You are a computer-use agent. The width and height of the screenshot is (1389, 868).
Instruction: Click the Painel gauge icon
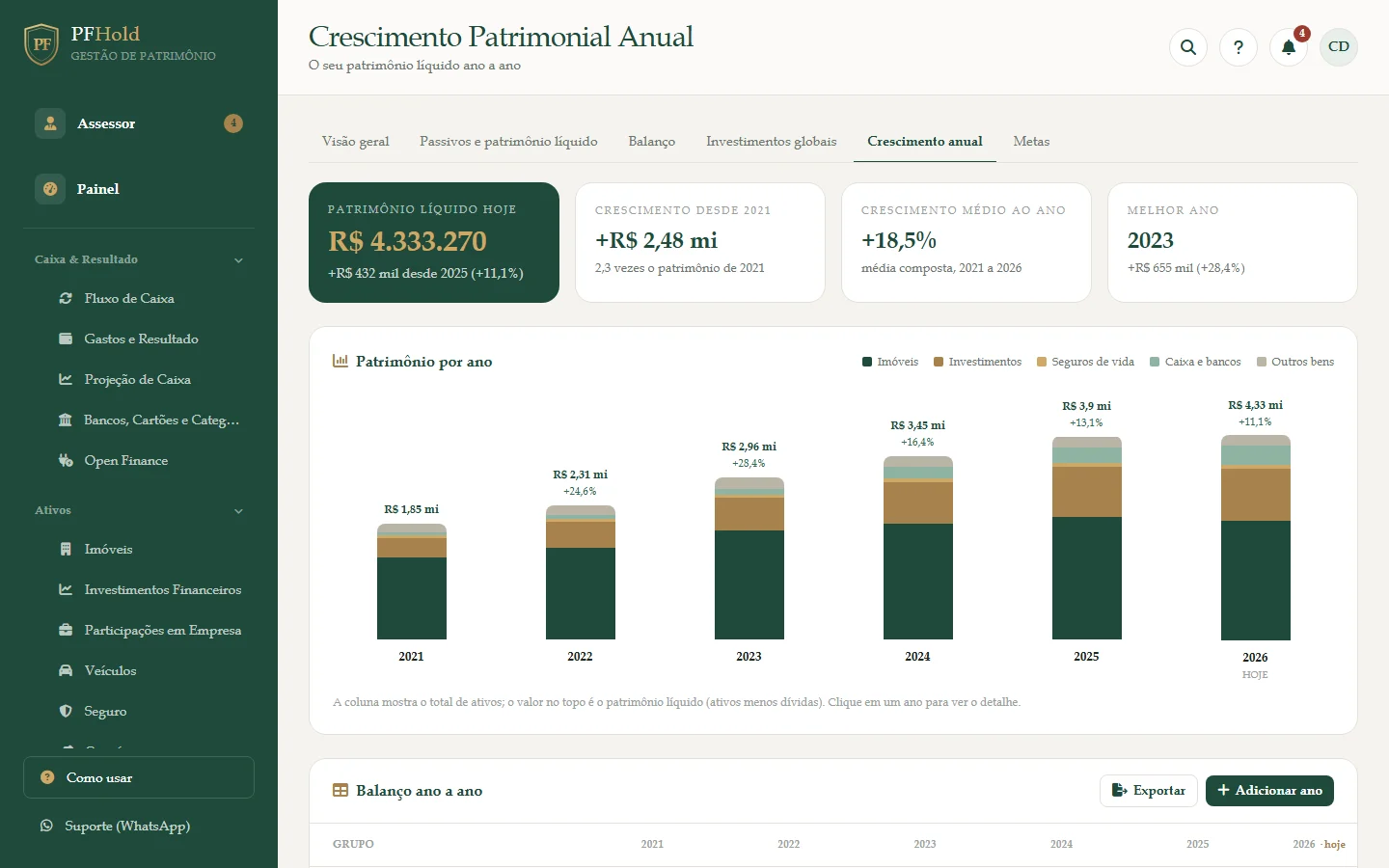tap(50, 189)
